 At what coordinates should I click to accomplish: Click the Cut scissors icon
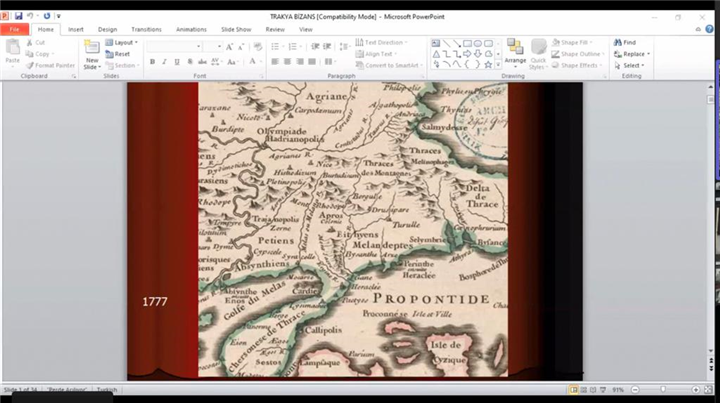(30, 42)
